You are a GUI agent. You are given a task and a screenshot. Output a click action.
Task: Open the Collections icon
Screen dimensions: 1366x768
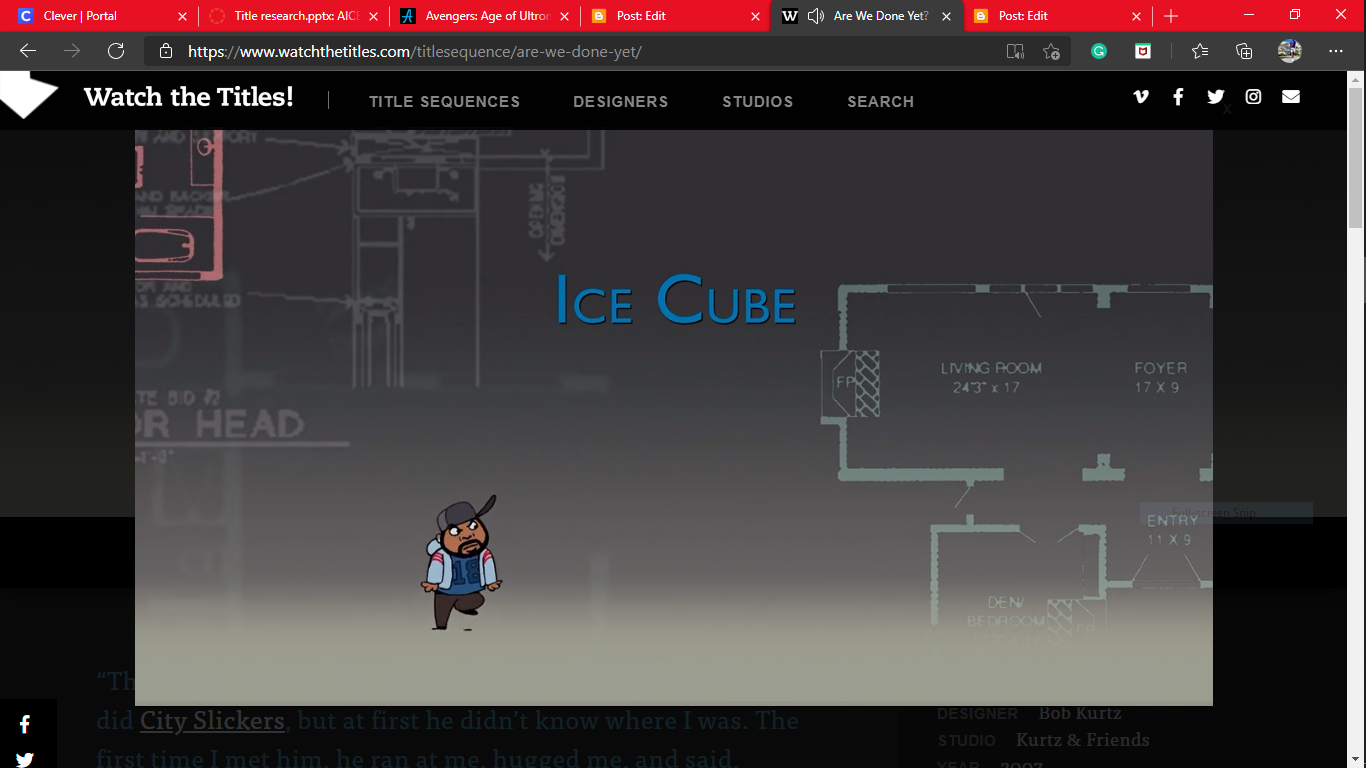pos(1244,51)
